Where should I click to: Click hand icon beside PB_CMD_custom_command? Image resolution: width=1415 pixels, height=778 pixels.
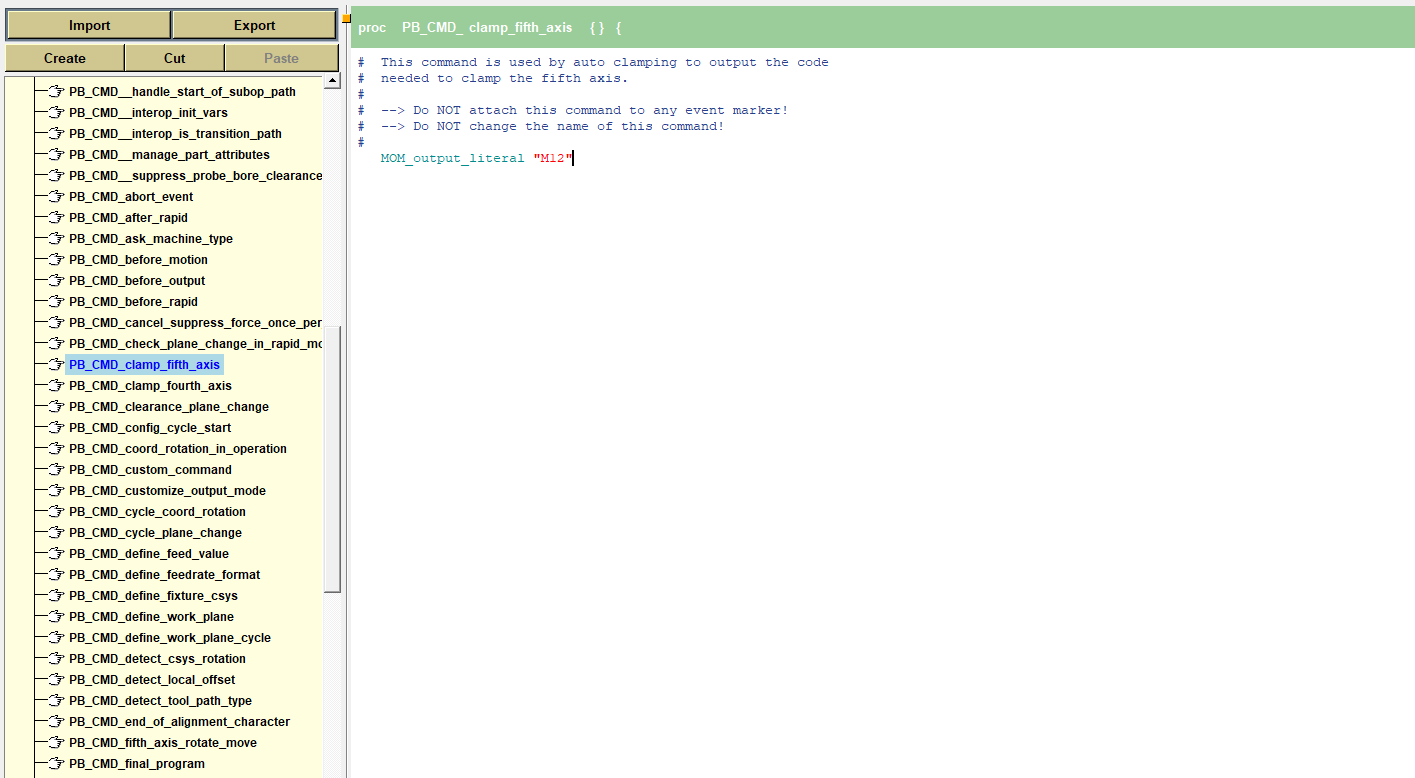(56, 470)
